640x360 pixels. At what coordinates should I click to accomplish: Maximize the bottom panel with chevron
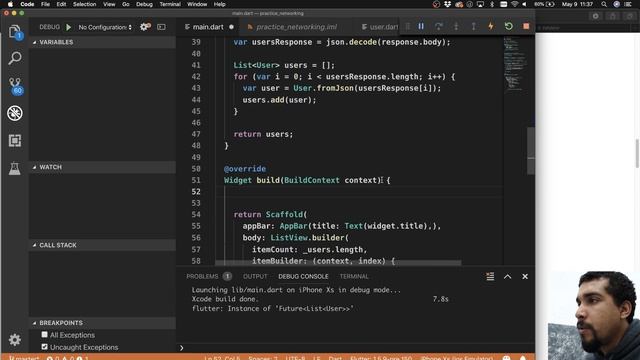[507, 276]
